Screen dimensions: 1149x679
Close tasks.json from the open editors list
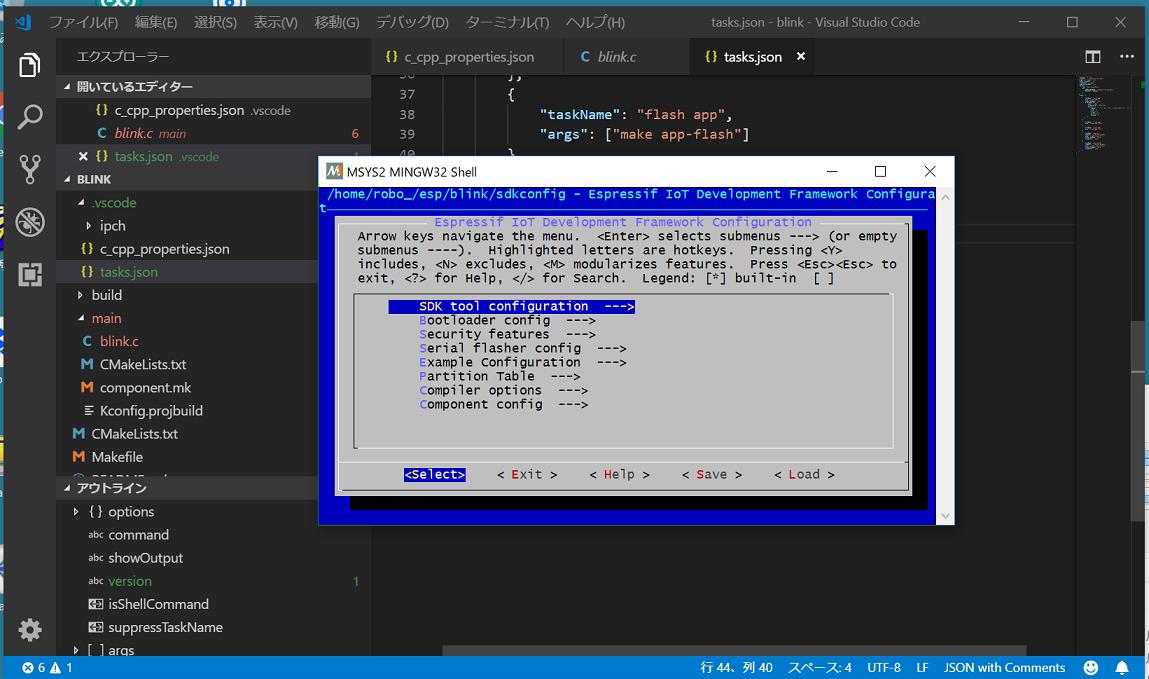tap(81, 156)
